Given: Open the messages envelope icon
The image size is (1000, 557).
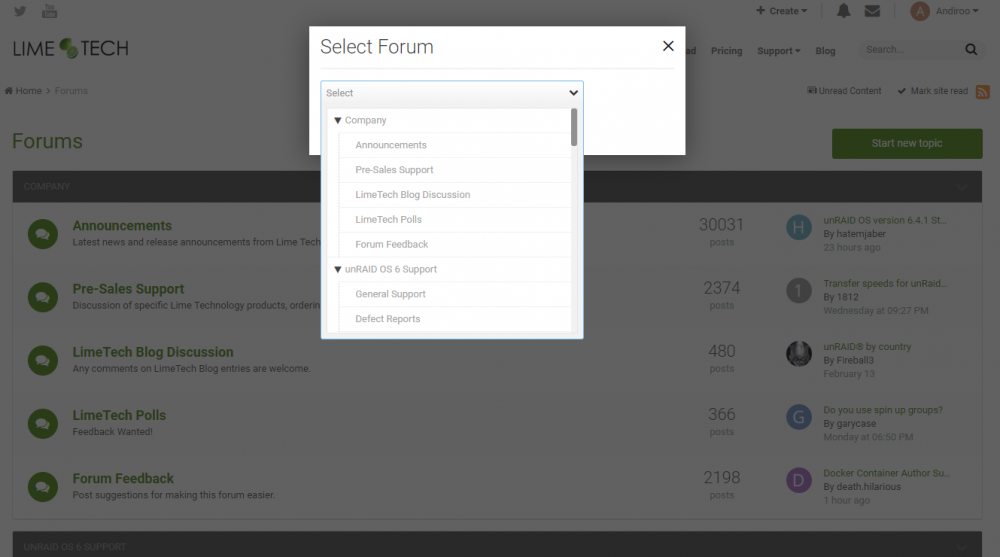Looking at the screenshot, I should [872, 11].
